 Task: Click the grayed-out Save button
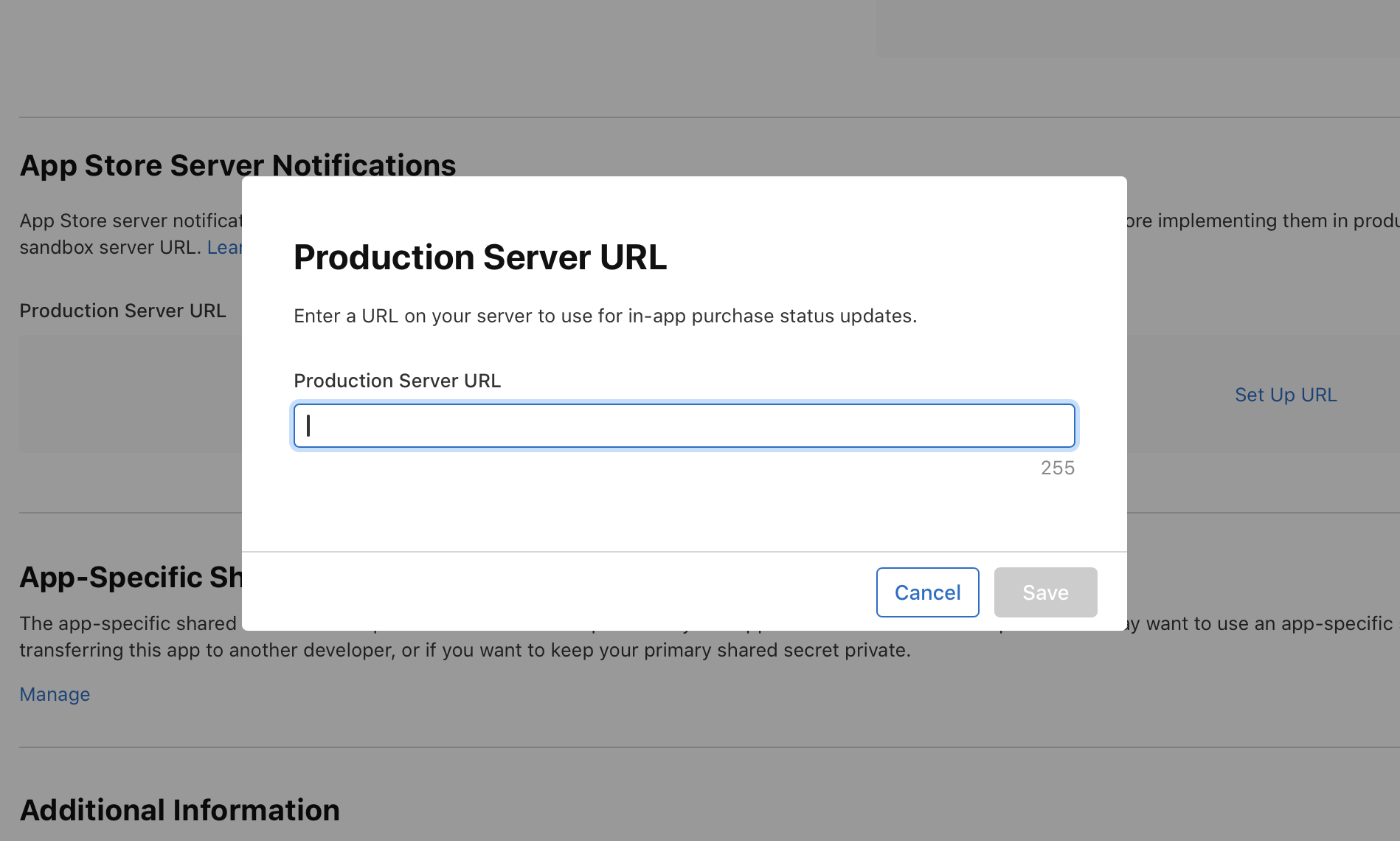click(1045, 592)
